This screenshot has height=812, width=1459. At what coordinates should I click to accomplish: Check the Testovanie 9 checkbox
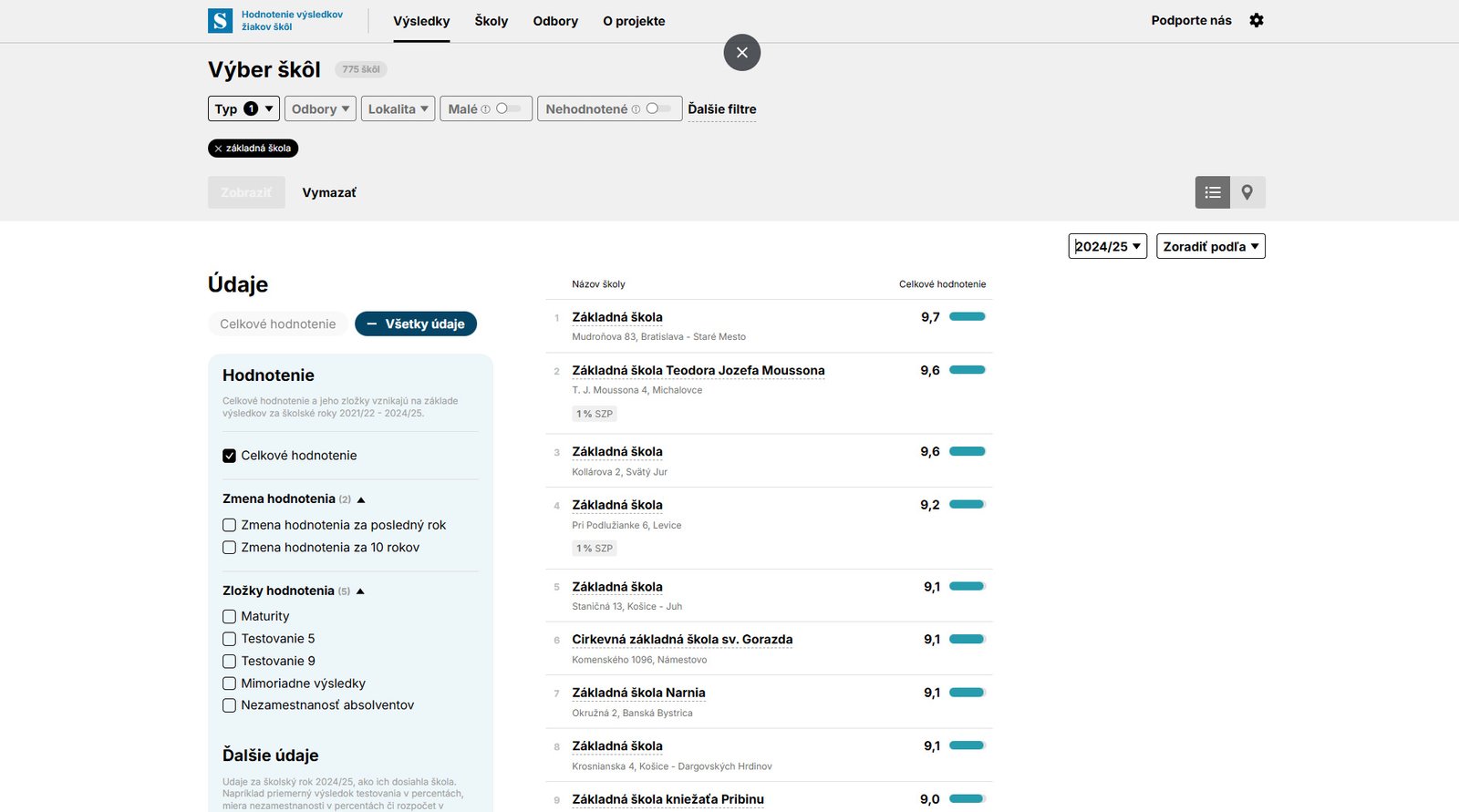click(230, 661)
